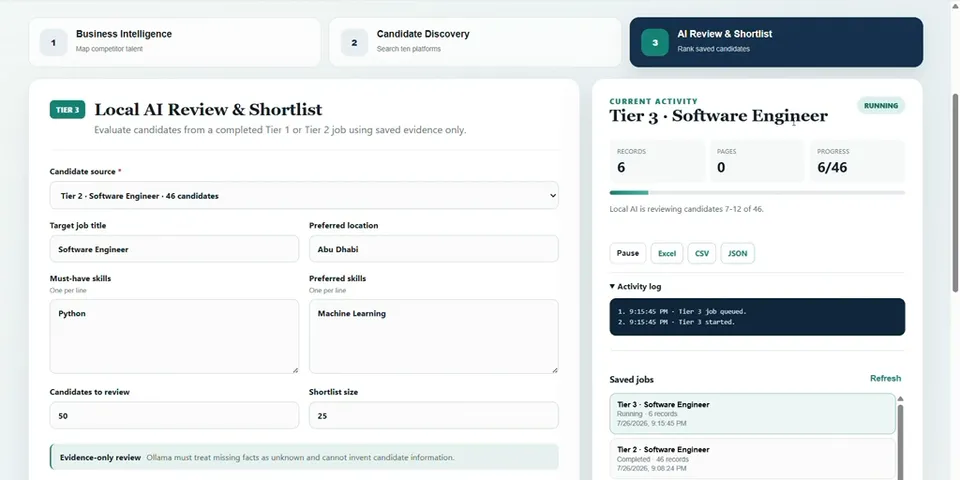This screenshot has height=480, width=960.
Task: Click the 'Tier 3 job queued' log line
Action: point(683,312)
